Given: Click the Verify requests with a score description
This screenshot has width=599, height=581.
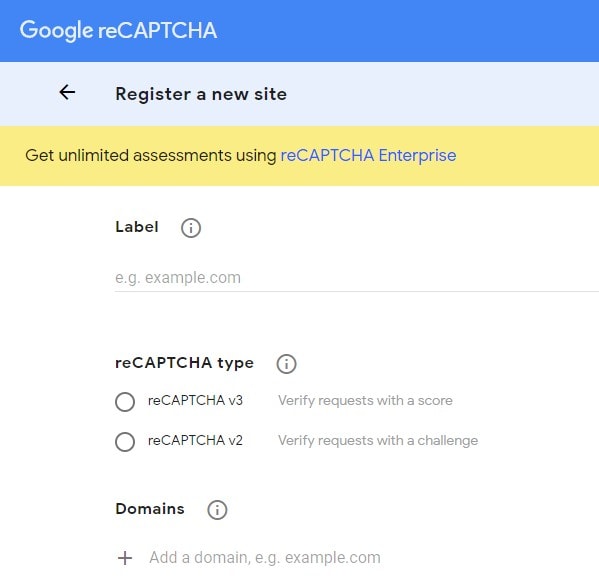Looking at the screenshot, I should tap(365, 400).
